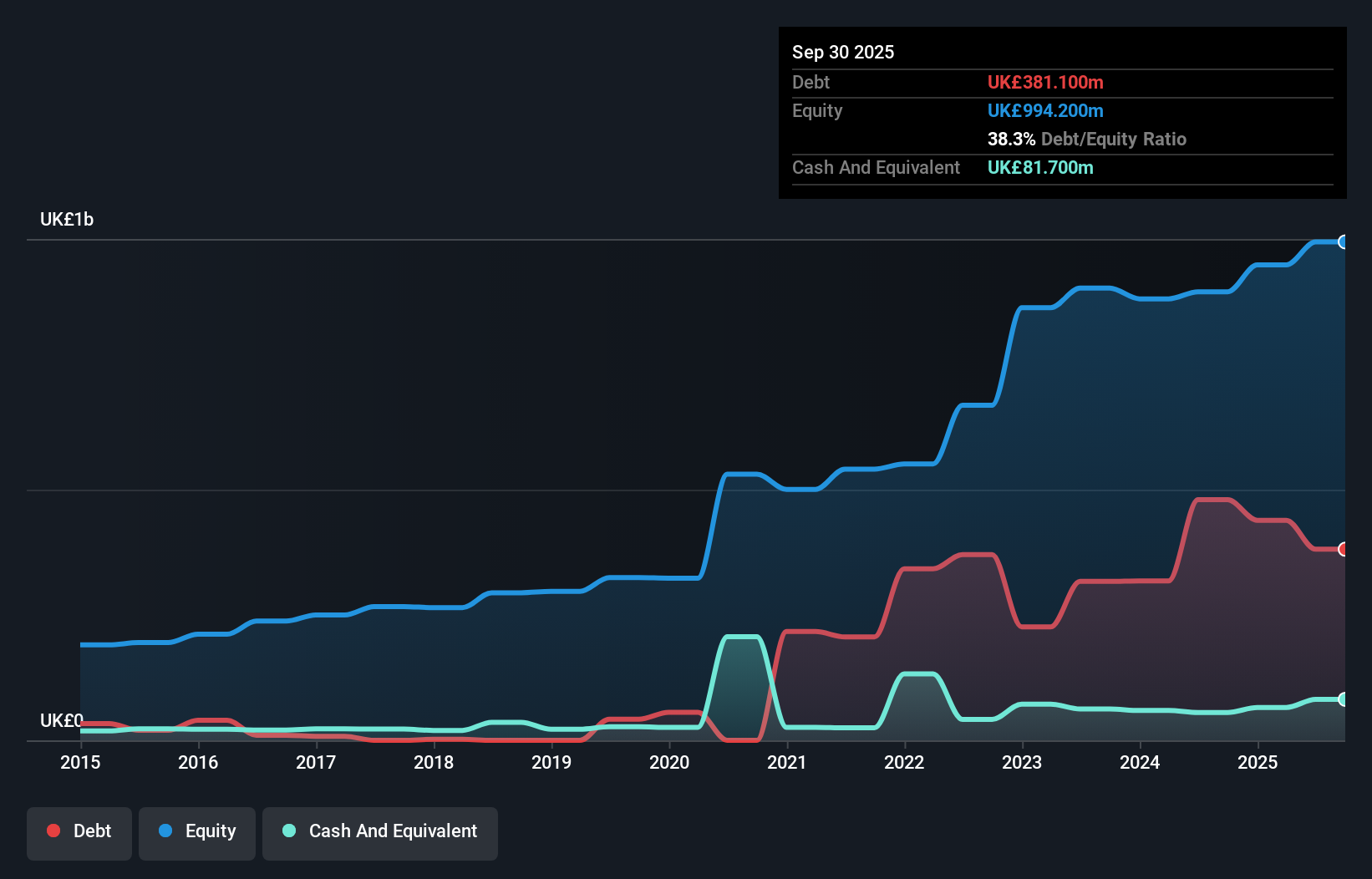Toggle the Cash And Equivalent legend chip
The width and height of the screenshot is (1372, 879).
pos(380,832)
